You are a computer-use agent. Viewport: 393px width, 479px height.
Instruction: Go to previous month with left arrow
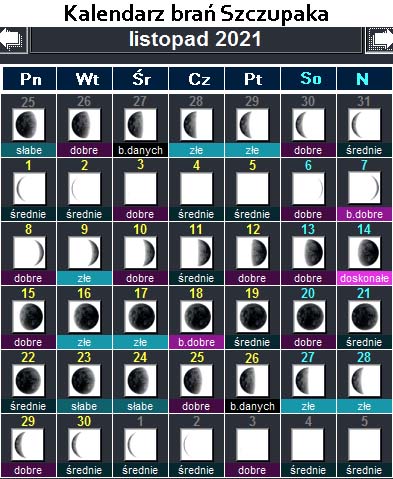click(13, 40)
